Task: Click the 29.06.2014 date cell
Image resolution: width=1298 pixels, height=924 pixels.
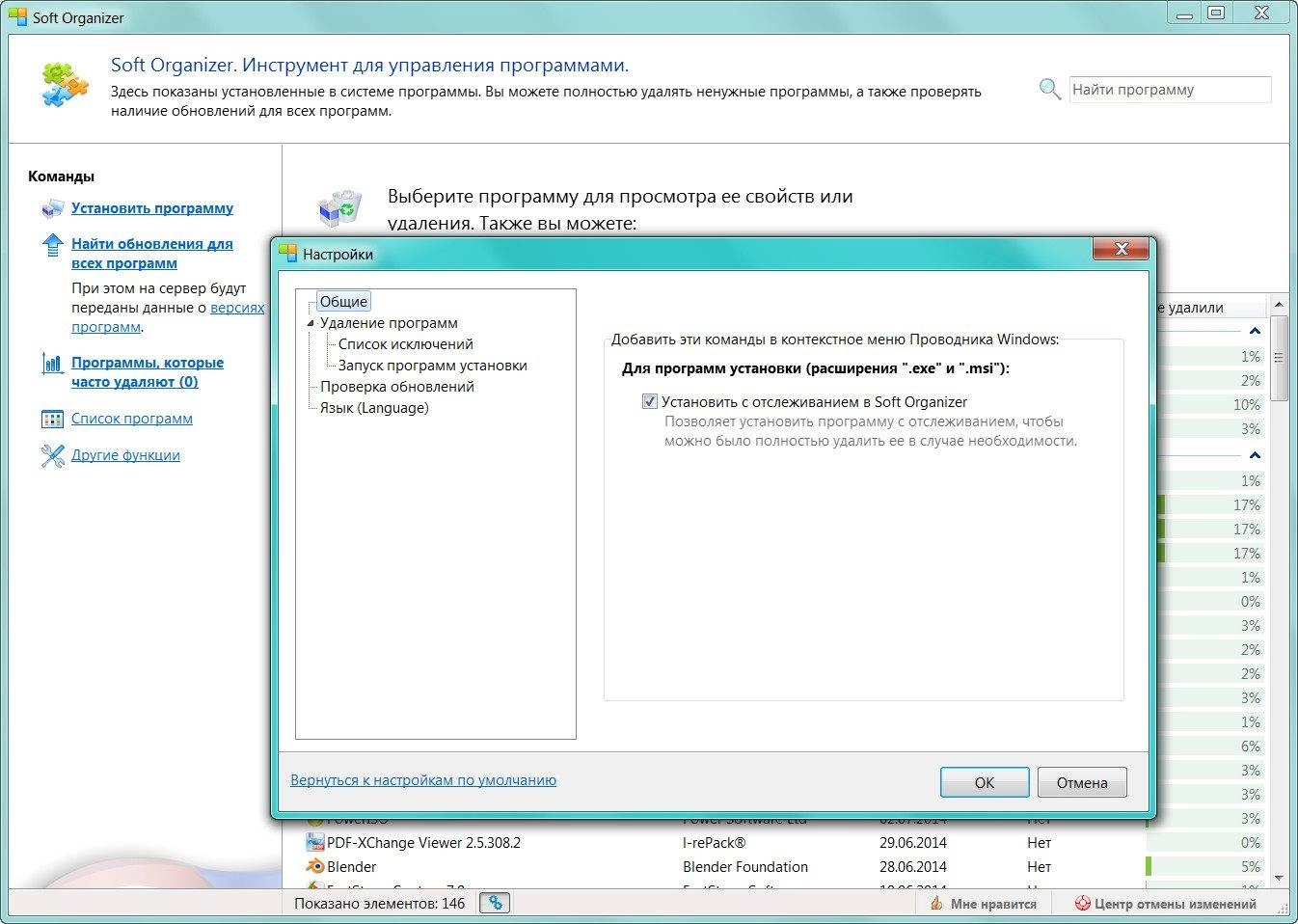Action: point(913,842)
